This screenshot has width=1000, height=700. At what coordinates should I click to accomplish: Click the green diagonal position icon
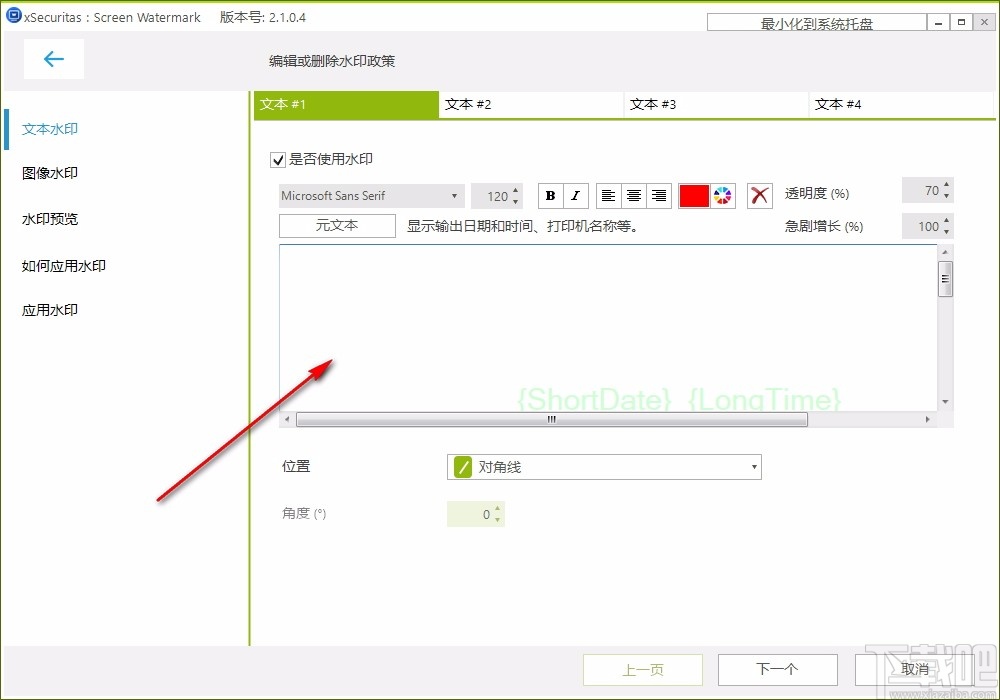pyautogui.click(x=462, y=467)
